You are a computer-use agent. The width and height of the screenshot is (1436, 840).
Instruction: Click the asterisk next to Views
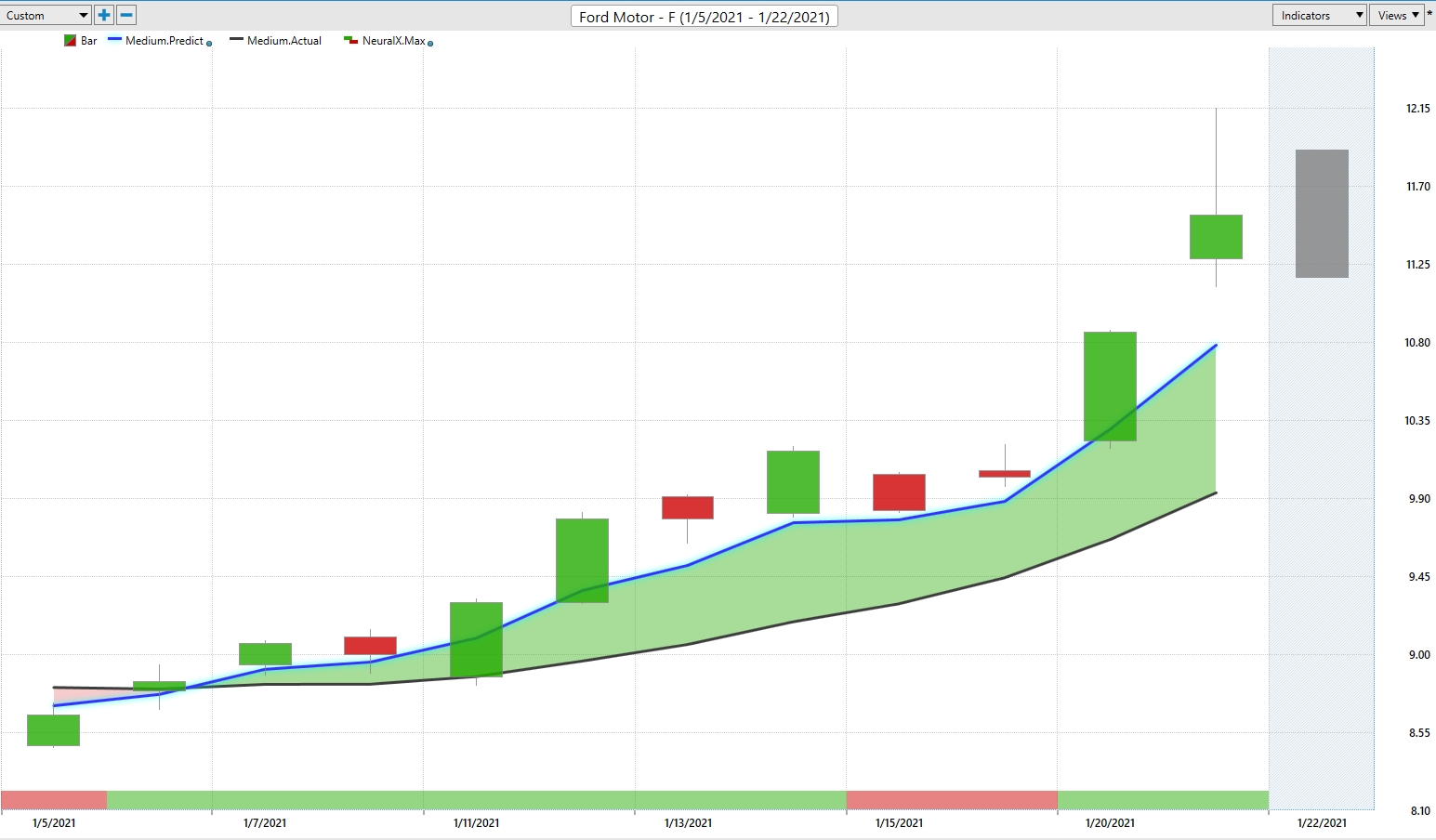pos(1429,14)
